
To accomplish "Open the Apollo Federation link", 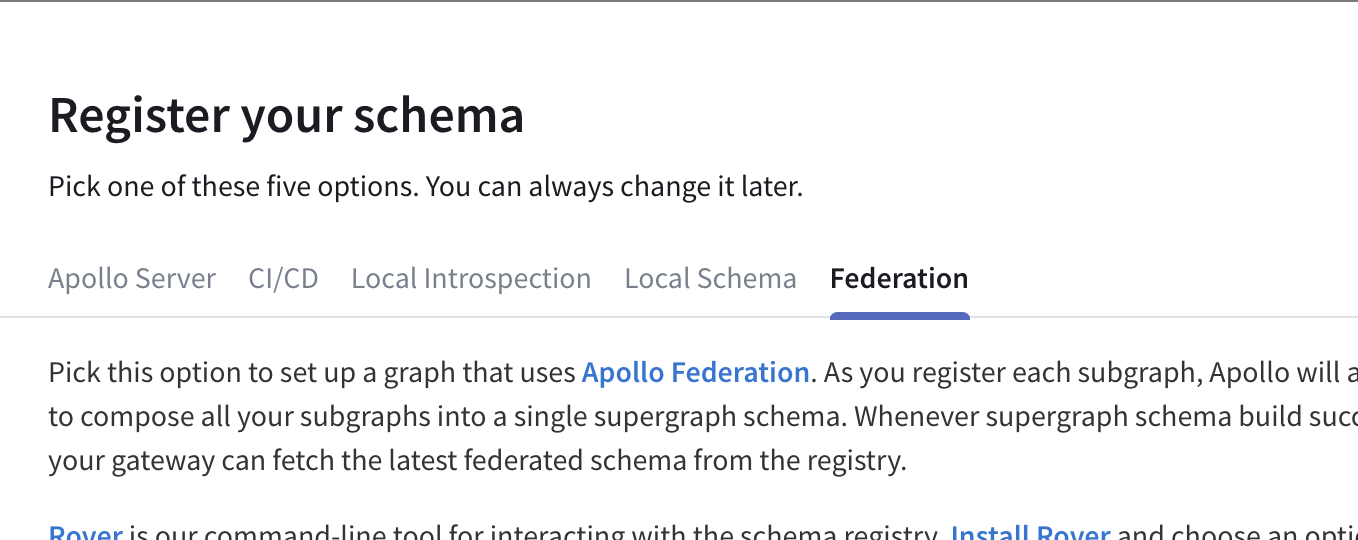I will 695,373.
